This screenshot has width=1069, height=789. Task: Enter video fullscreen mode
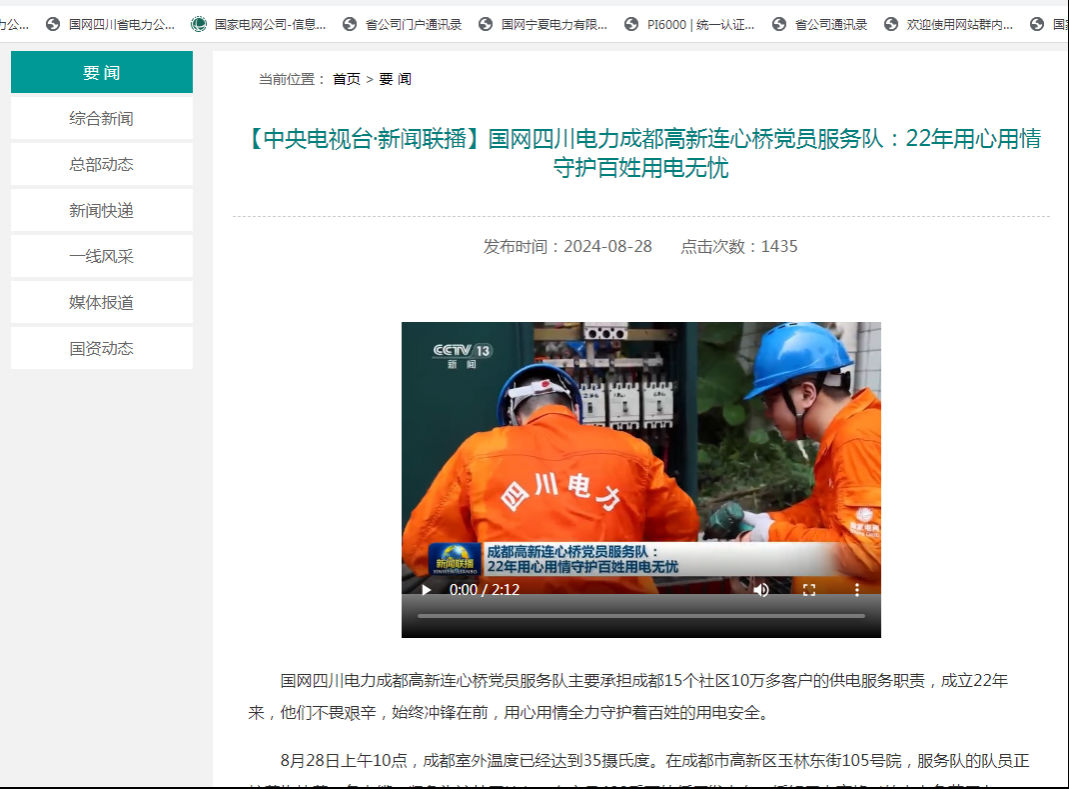coord(809,590)
